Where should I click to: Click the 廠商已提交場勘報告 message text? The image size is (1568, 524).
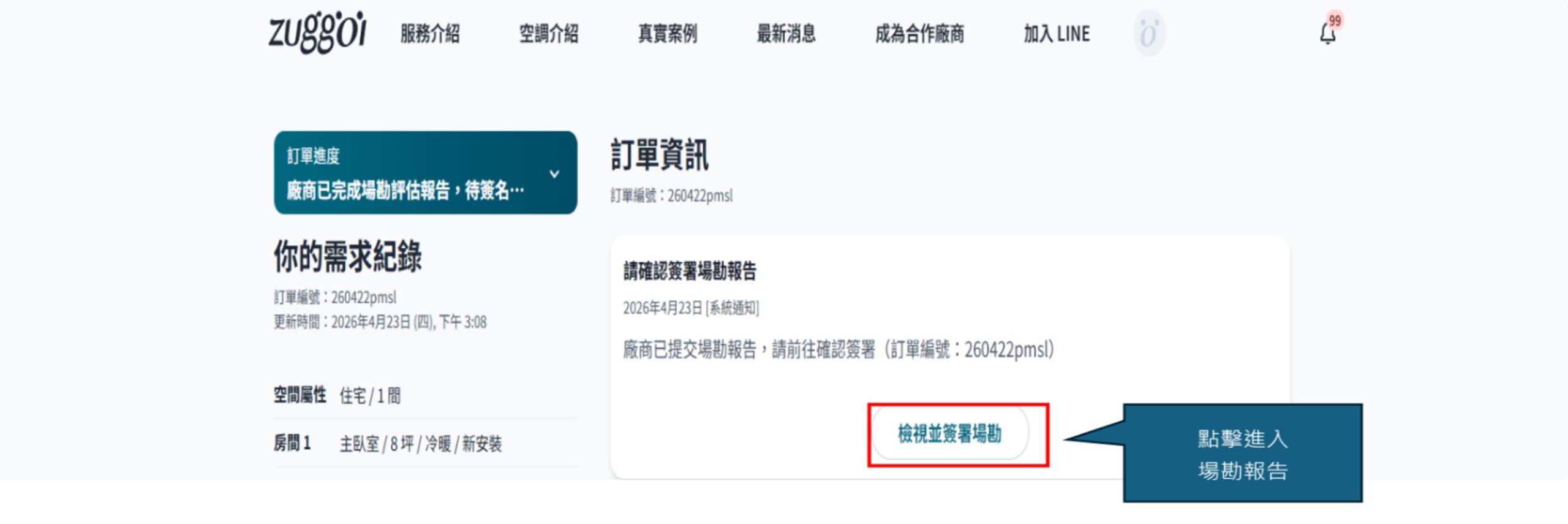point(839,349)
